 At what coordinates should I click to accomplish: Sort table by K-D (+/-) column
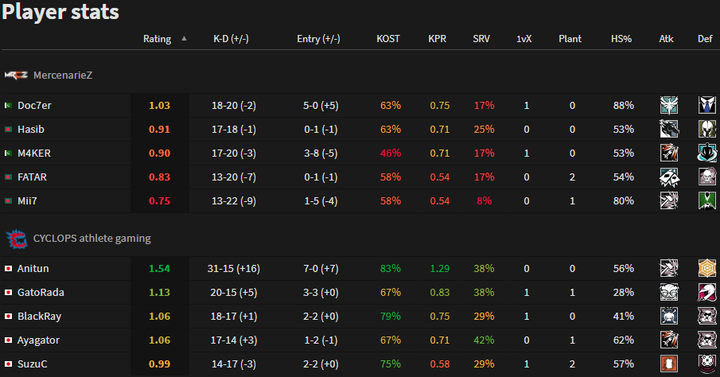pos(231,39)
